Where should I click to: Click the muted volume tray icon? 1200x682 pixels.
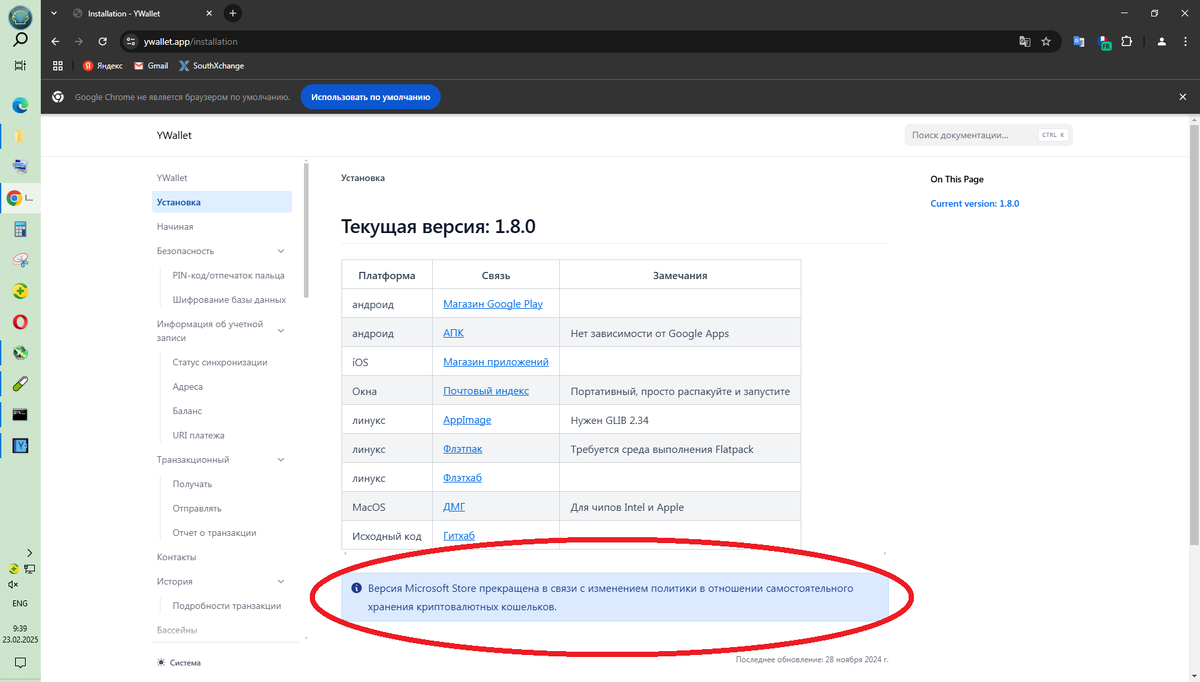[x=13, y=584]
